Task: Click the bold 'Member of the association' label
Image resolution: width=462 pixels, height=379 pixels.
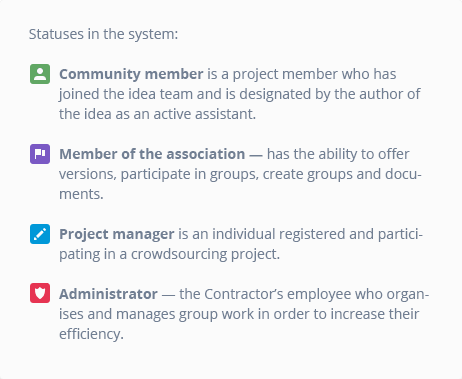Action: click(152, 154)
